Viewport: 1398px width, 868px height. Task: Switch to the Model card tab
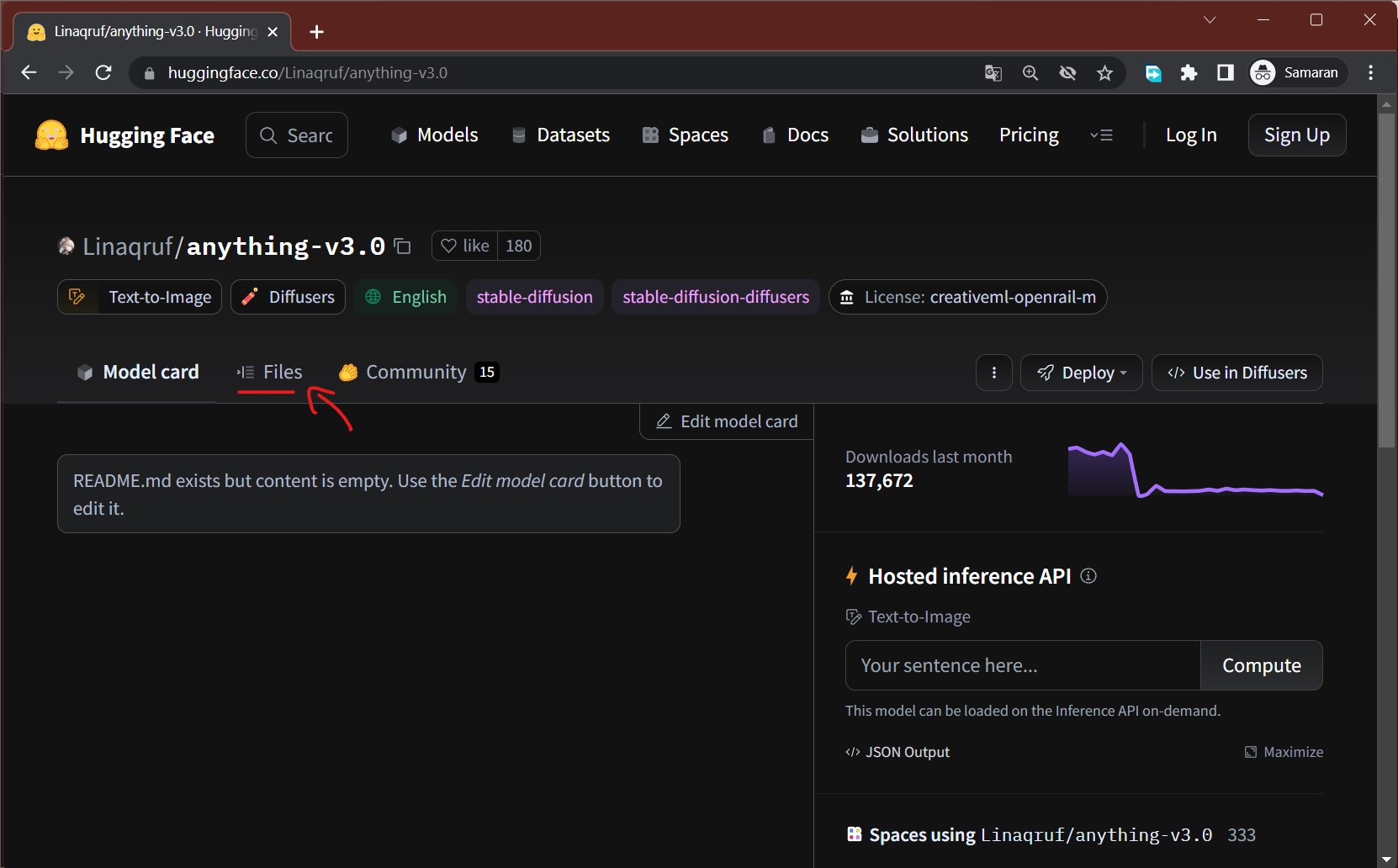pos(138,372)
